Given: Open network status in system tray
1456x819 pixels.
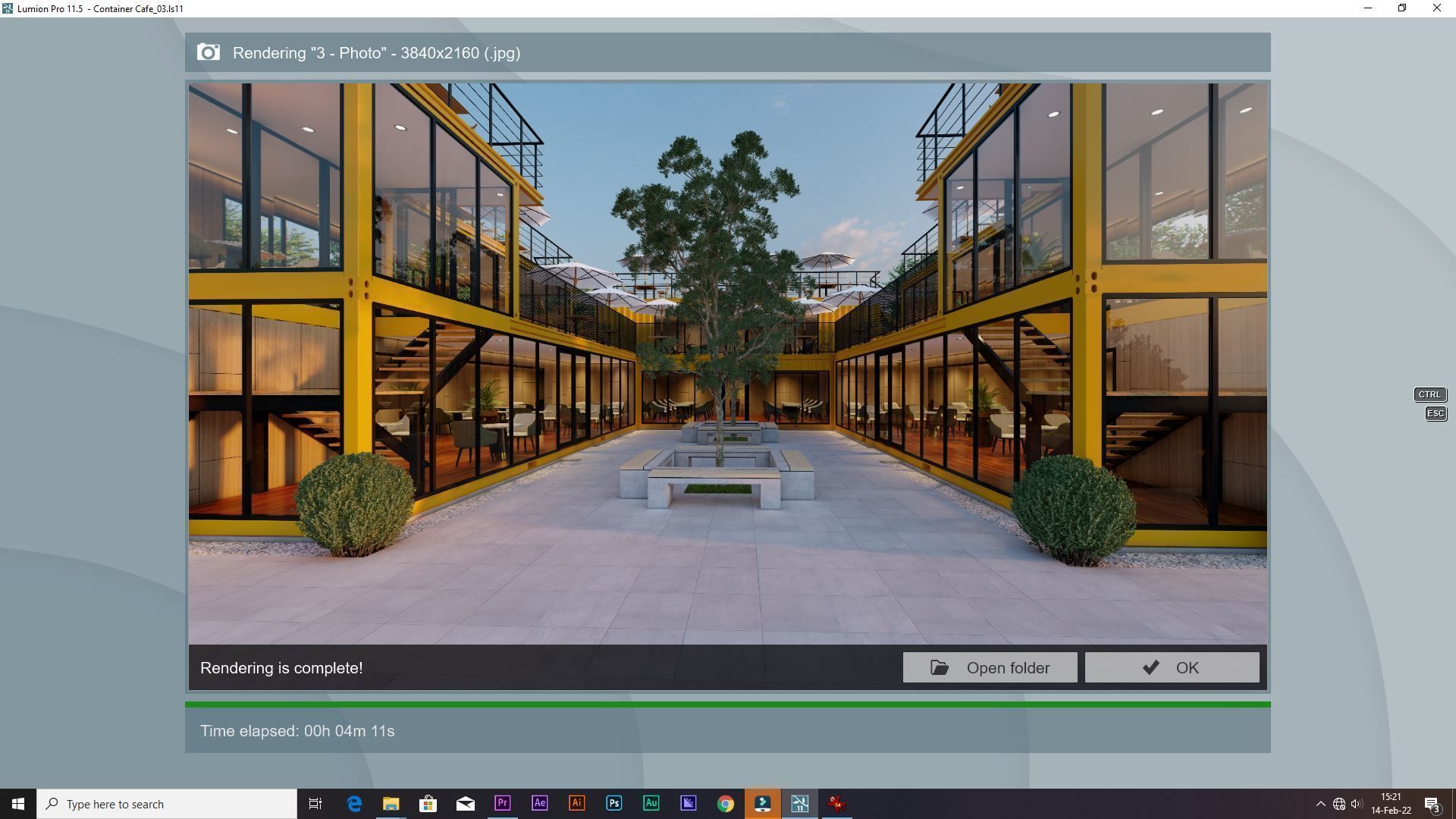Looking at the screenshot, I should tap(1338, 804).
